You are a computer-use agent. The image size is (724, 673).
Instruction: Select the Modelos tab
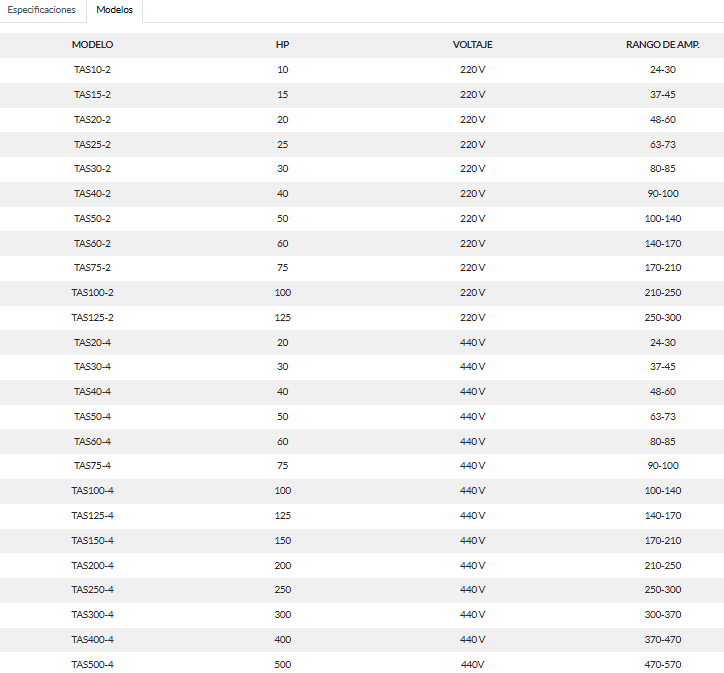coord(114,10)
